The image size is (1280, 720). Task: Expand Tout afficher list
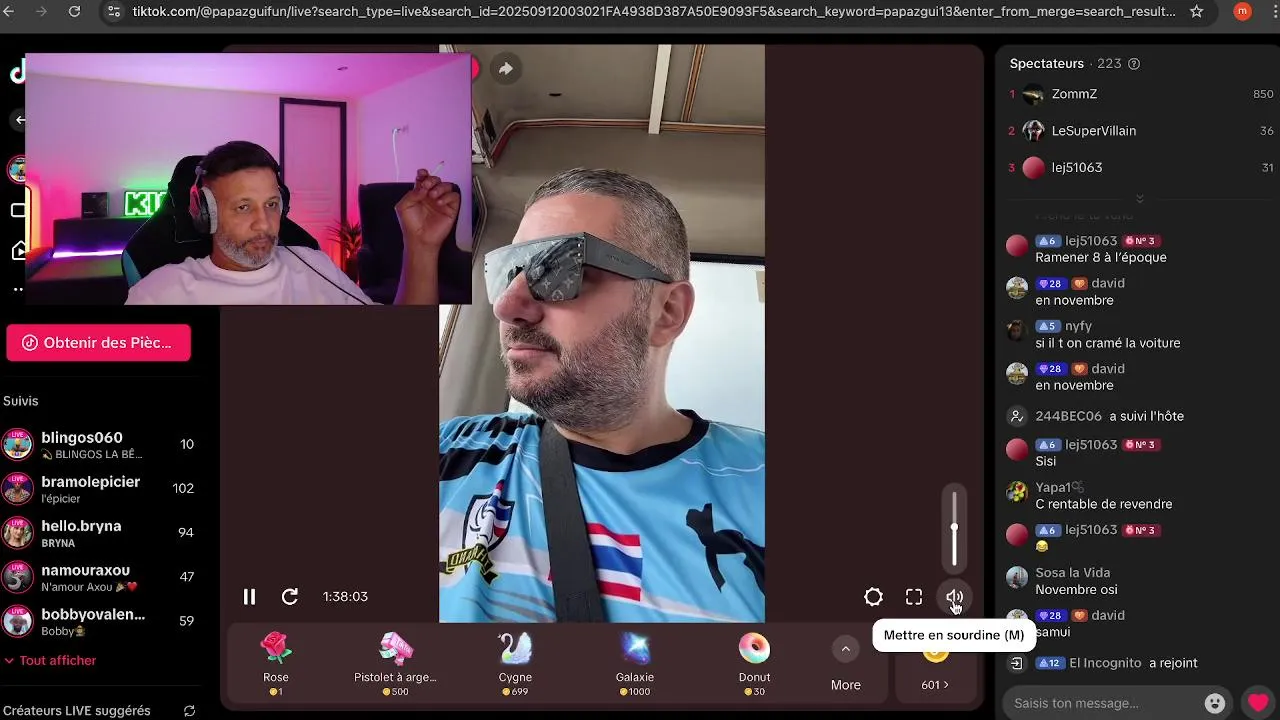(50, 661)
